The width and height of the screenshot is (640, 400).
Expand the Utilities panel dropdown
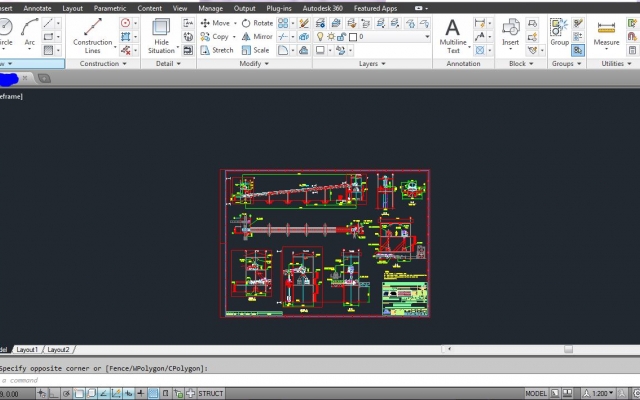pyautogui.click(x=616, y=64)
